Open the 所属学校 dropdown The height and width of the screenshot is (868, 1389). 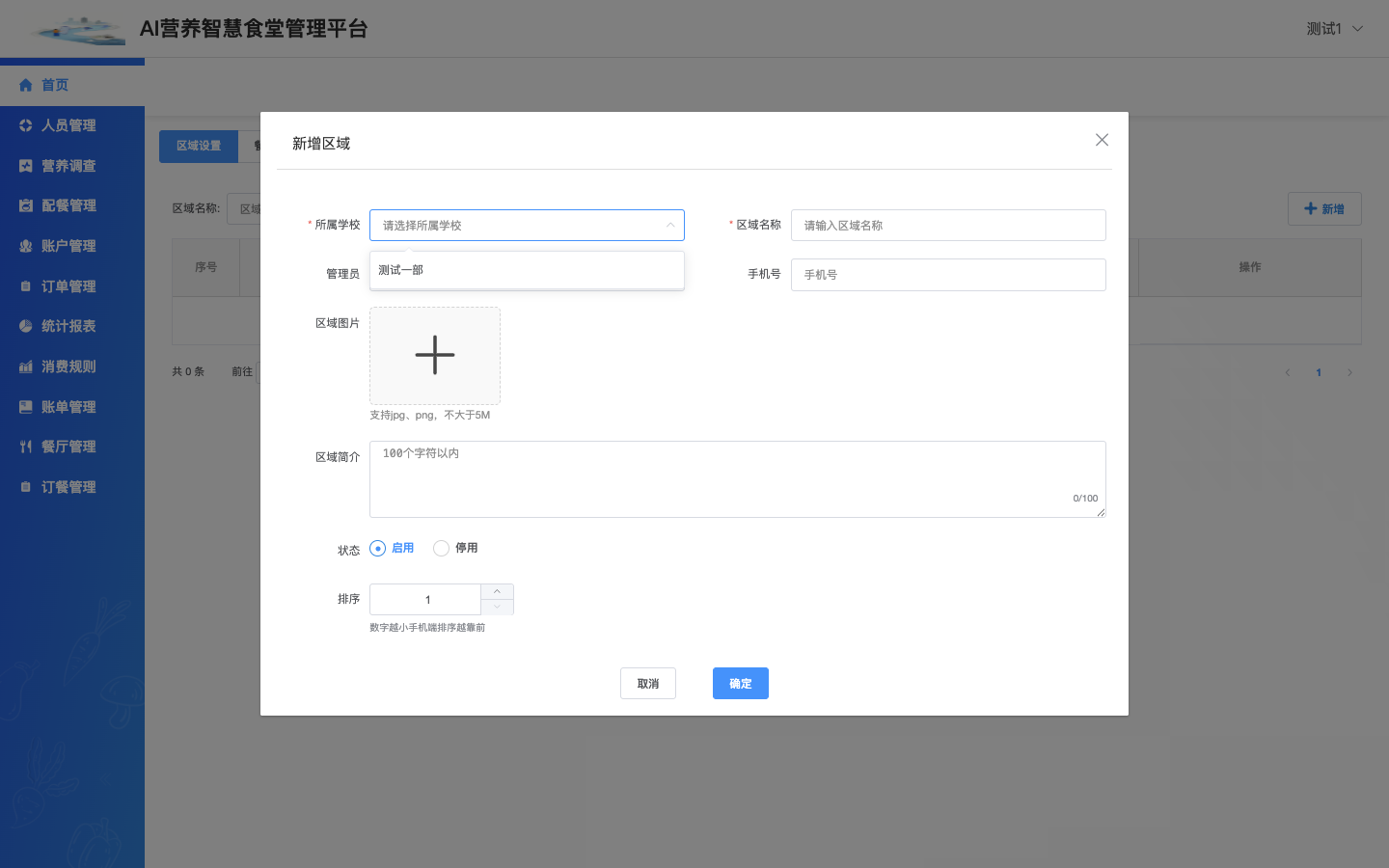(527, 225)
